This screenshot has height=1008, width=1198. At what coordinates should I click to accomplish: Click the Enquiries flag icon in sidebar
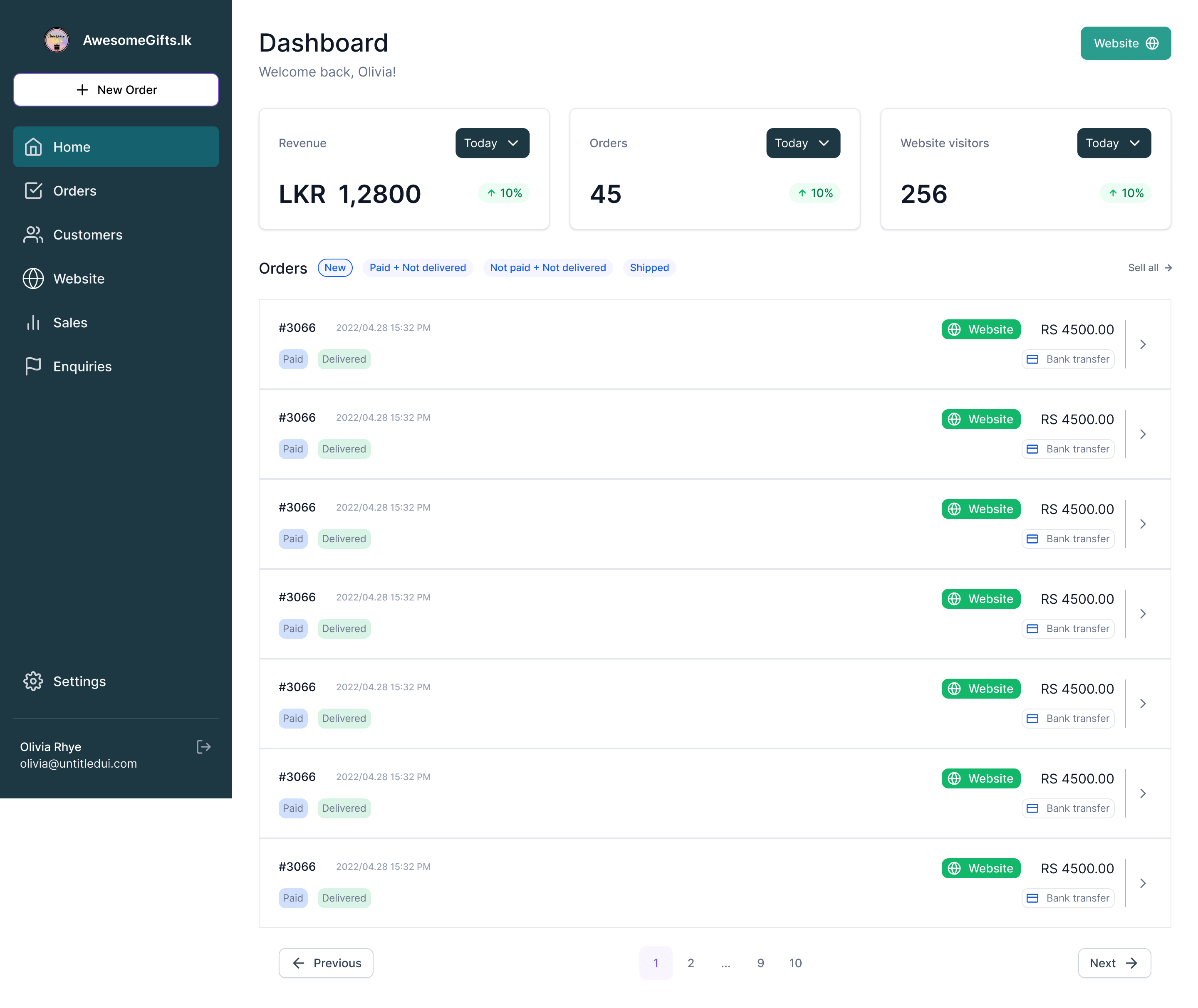pyautogui.click(x=33, y=366)
